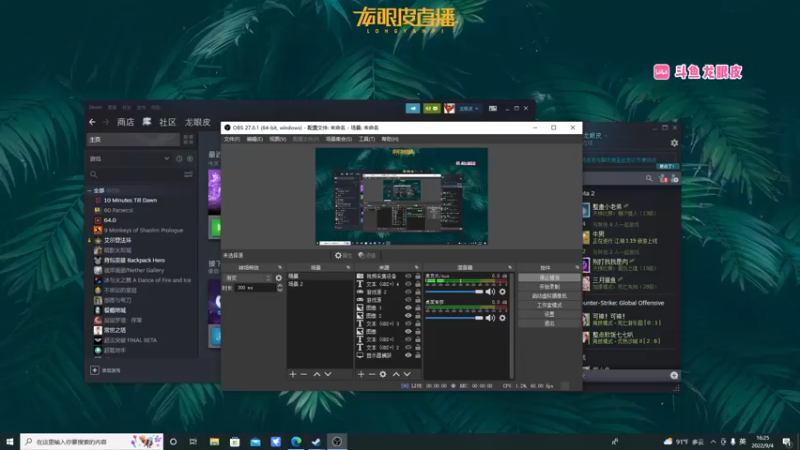Click second mixer channel volume slider

tap(454, 318)
